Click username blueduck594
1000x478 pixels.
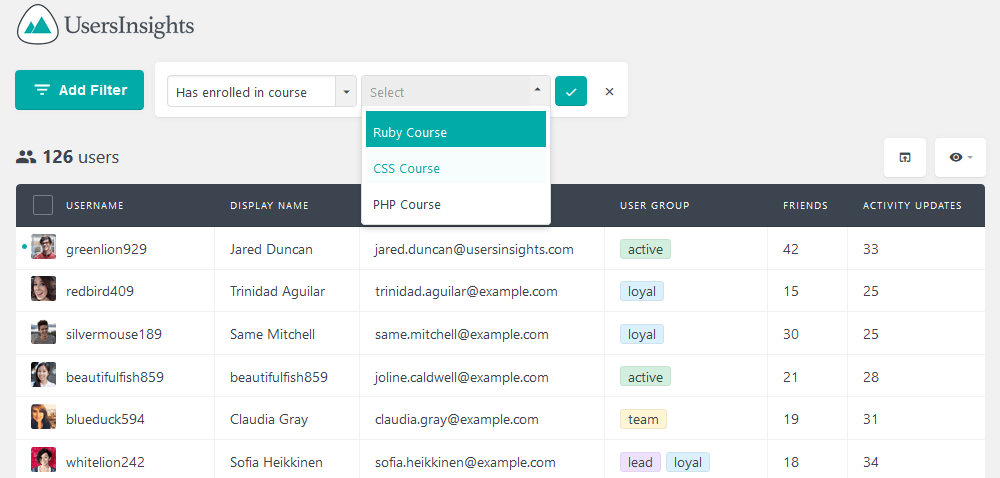coord(105,419)
